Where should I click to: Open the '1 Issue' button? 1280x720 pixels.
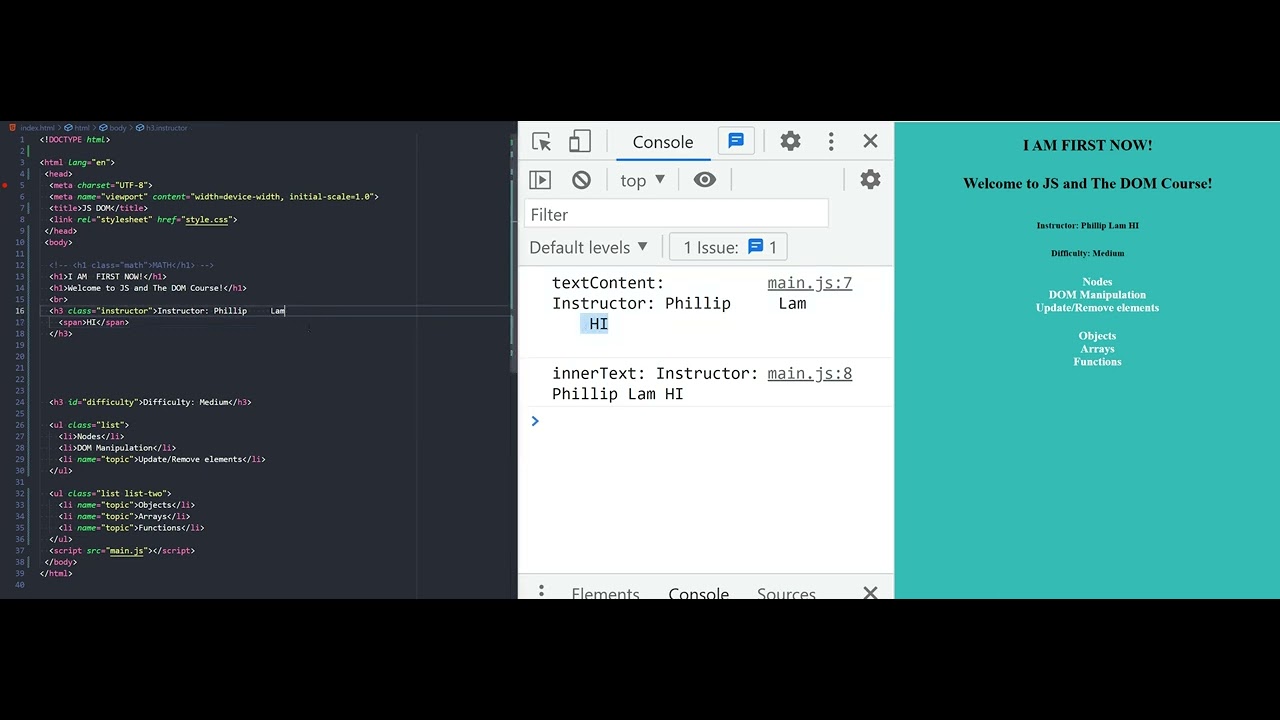point(729,247)
